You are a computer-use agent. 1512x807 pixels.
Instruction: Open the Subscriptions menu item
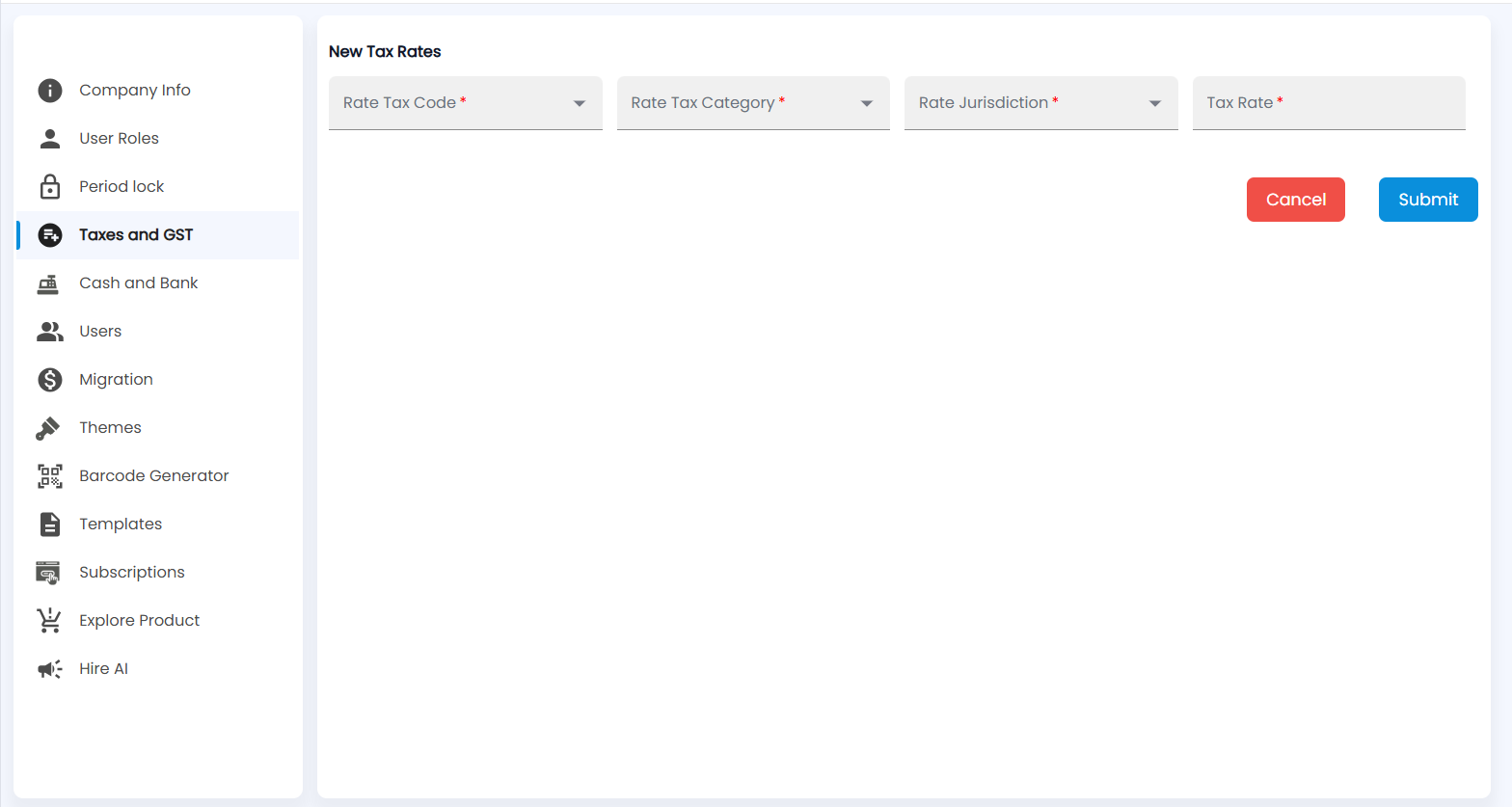coord(158,573)
